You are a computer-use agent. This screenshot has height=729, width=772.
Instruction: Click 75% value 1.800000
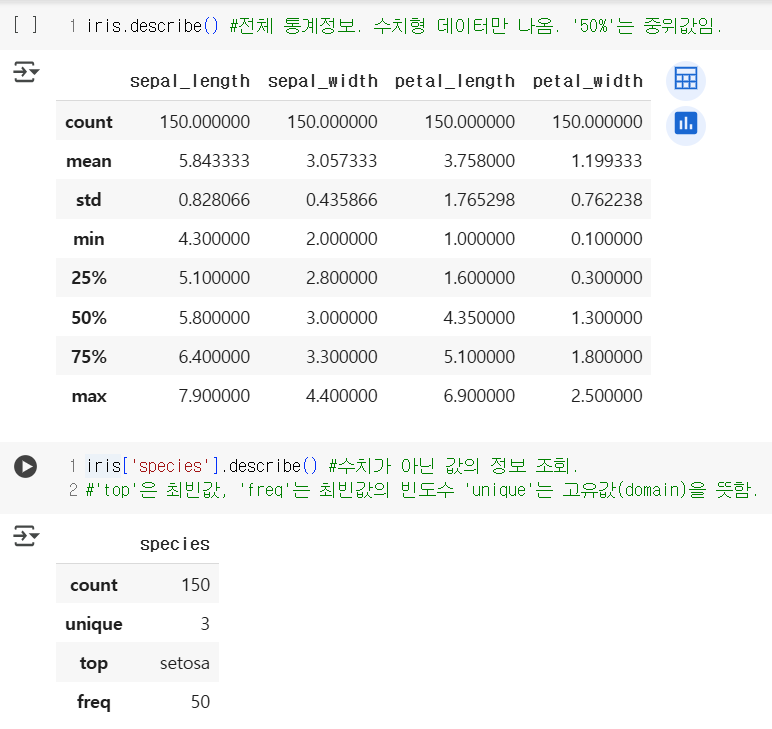pyautogui.click(x=607, y=356)
